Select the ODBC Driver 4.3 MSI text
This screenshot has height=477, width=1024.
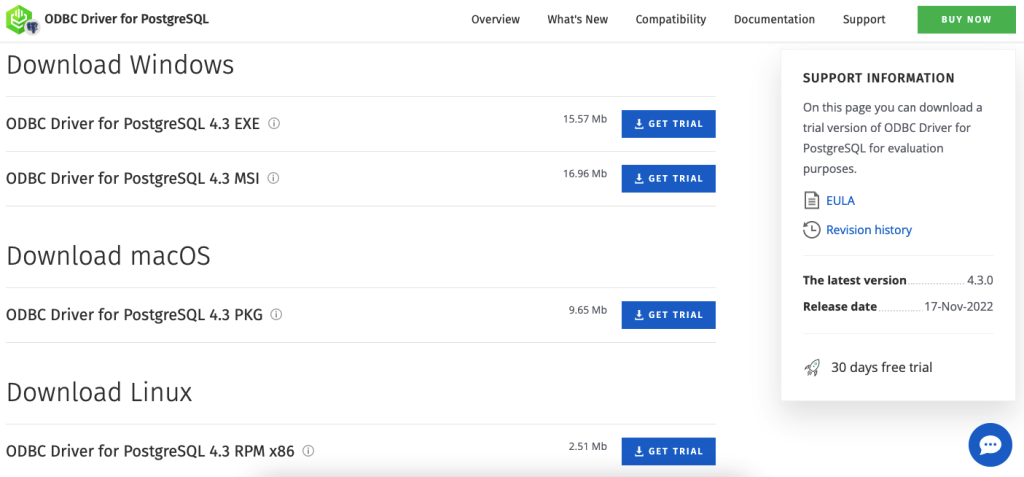[x=133, y=178]
